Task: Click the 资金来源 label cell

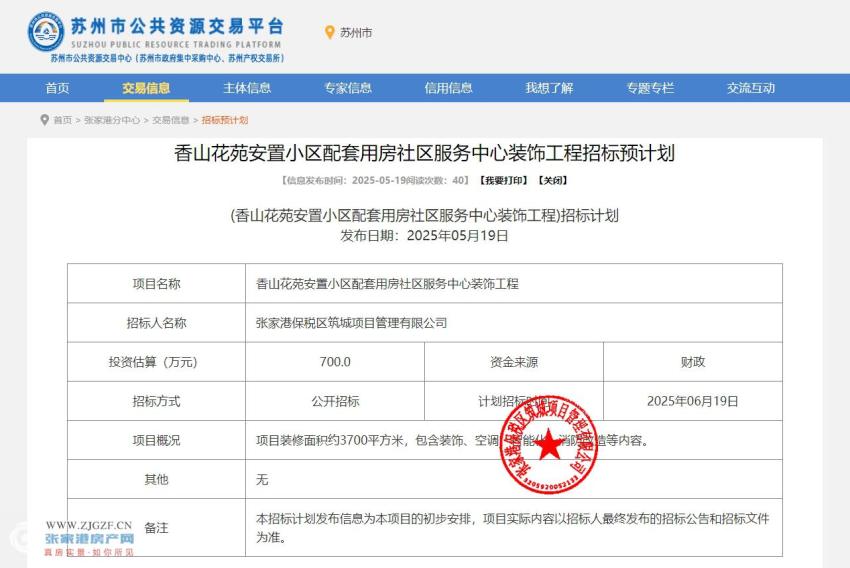Action: pyautogui.click(x=514, y=362)
